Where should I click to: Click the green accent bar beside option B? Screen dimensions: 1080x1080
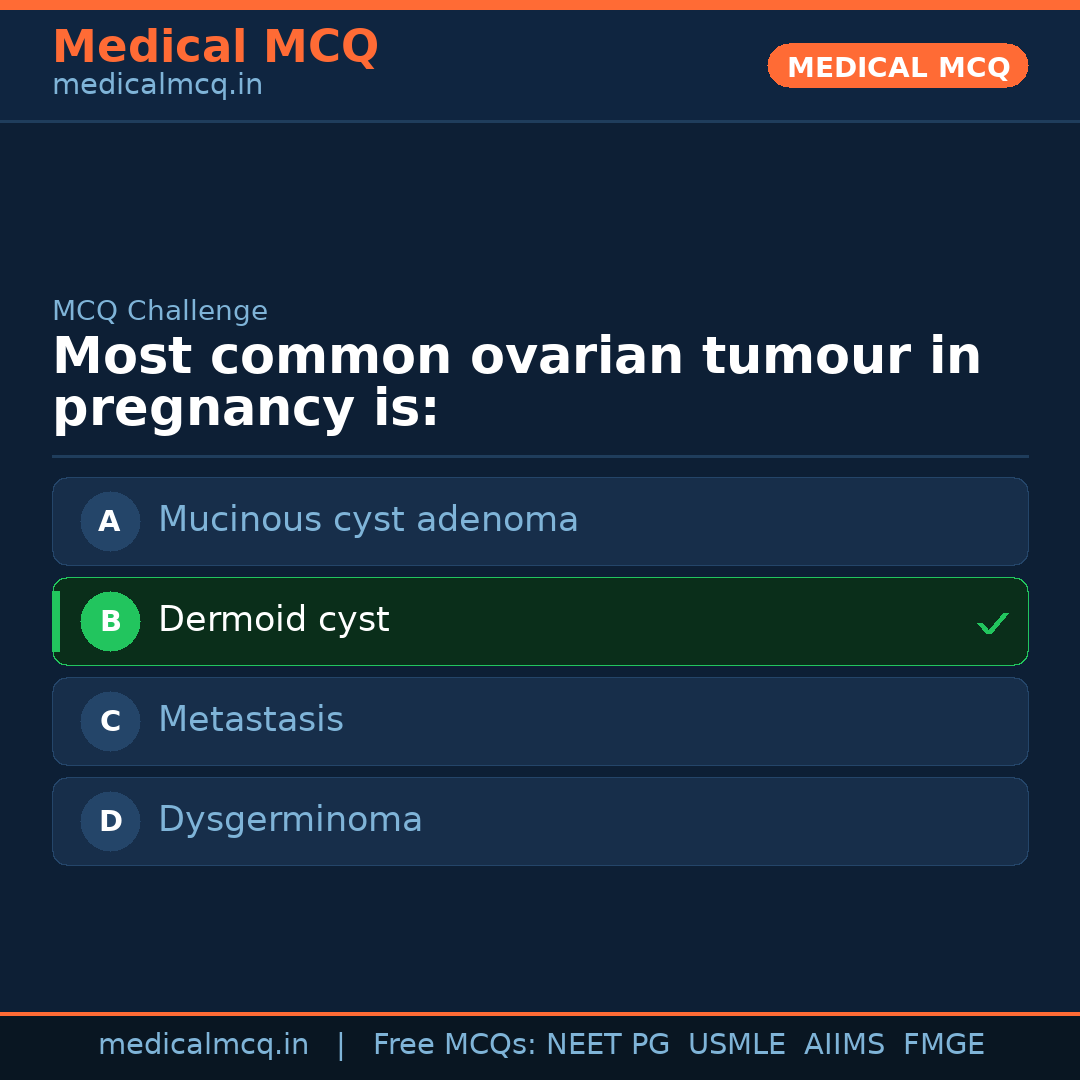click(56, 621)
